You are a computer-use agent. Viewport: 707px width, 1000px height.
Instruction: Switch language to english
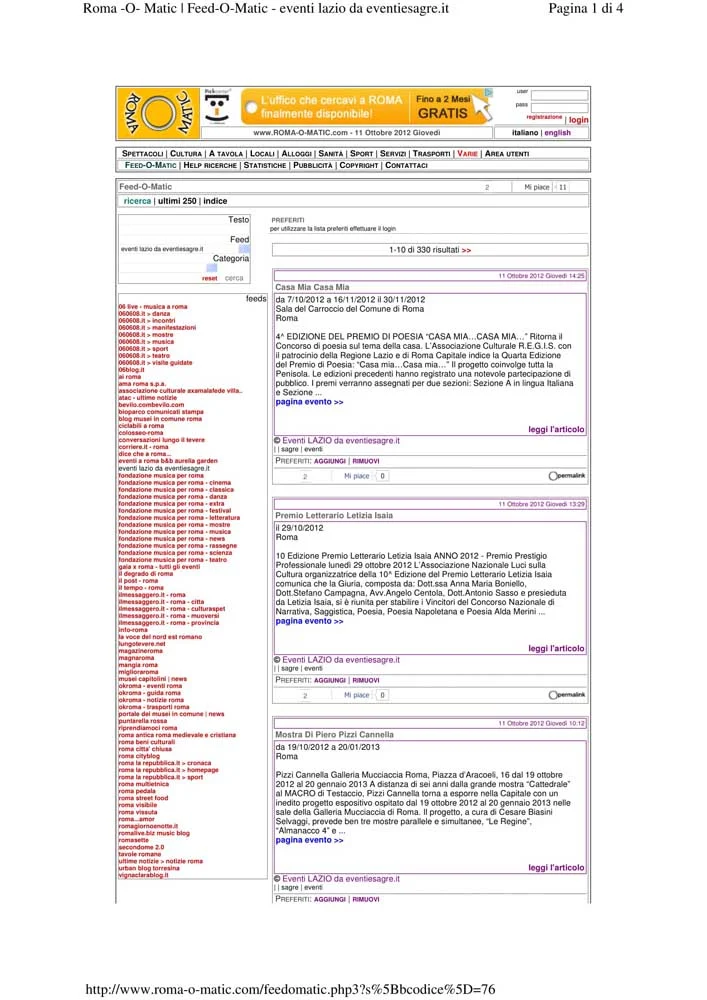pos(558,132)
